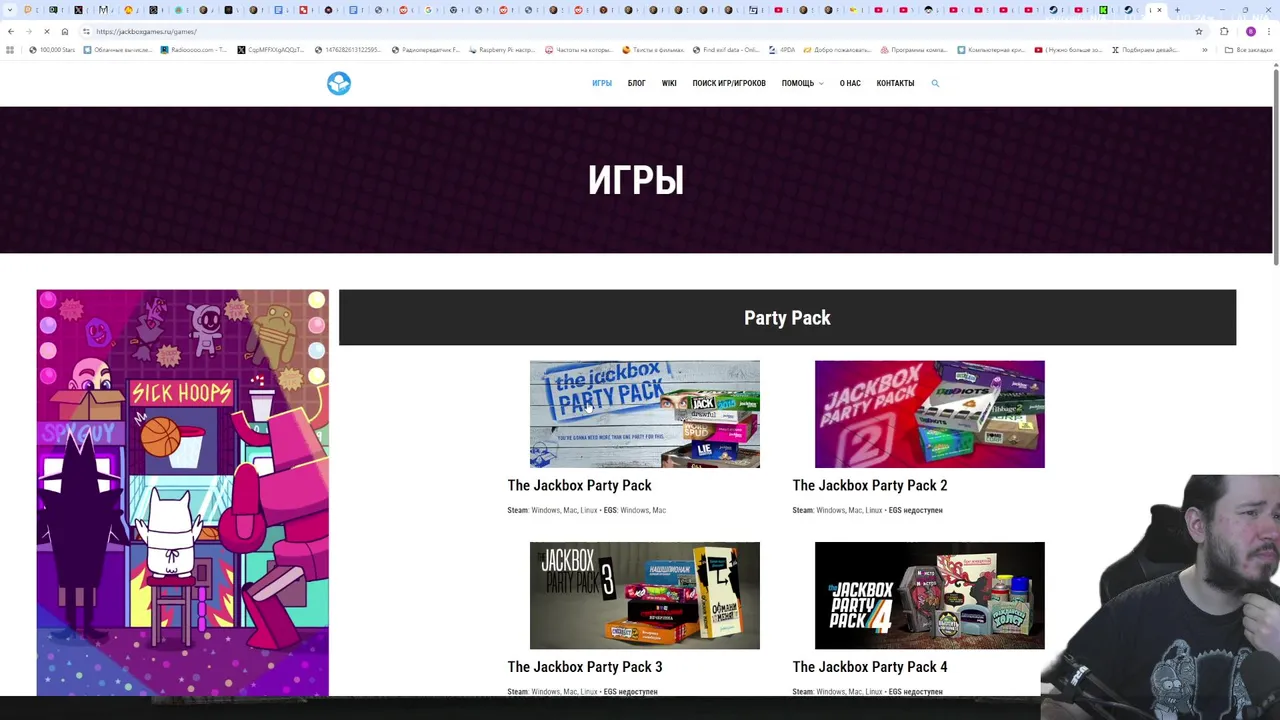Bookmark this page with the star icon
Image resolution: width=1280 pixels, height=720 pixels.
point(1199,31)
